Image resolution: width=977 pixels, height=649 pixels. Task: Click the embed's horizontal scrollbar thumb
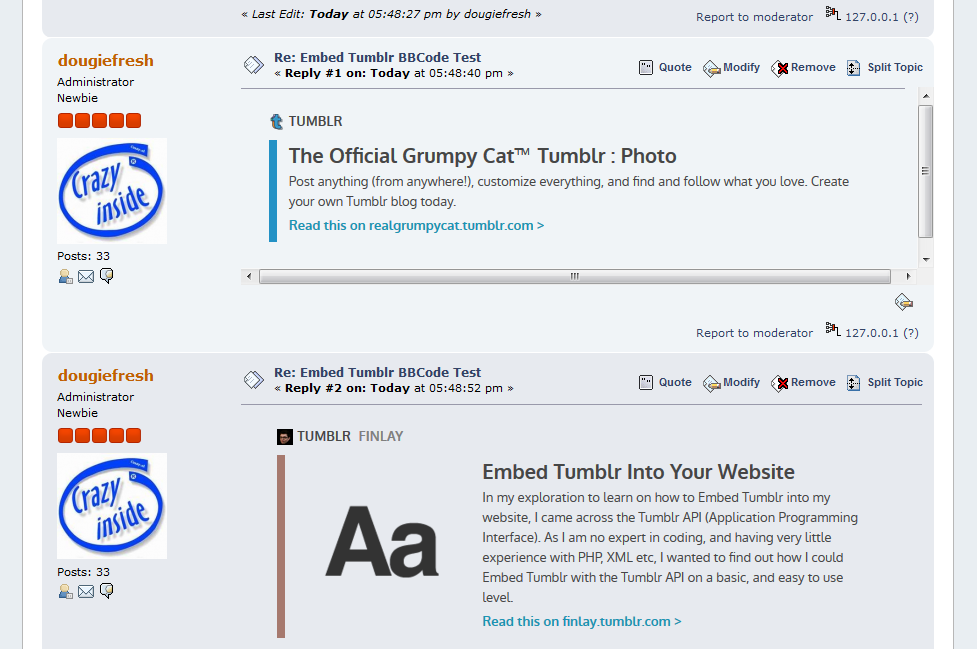click(x=574, y=276)
